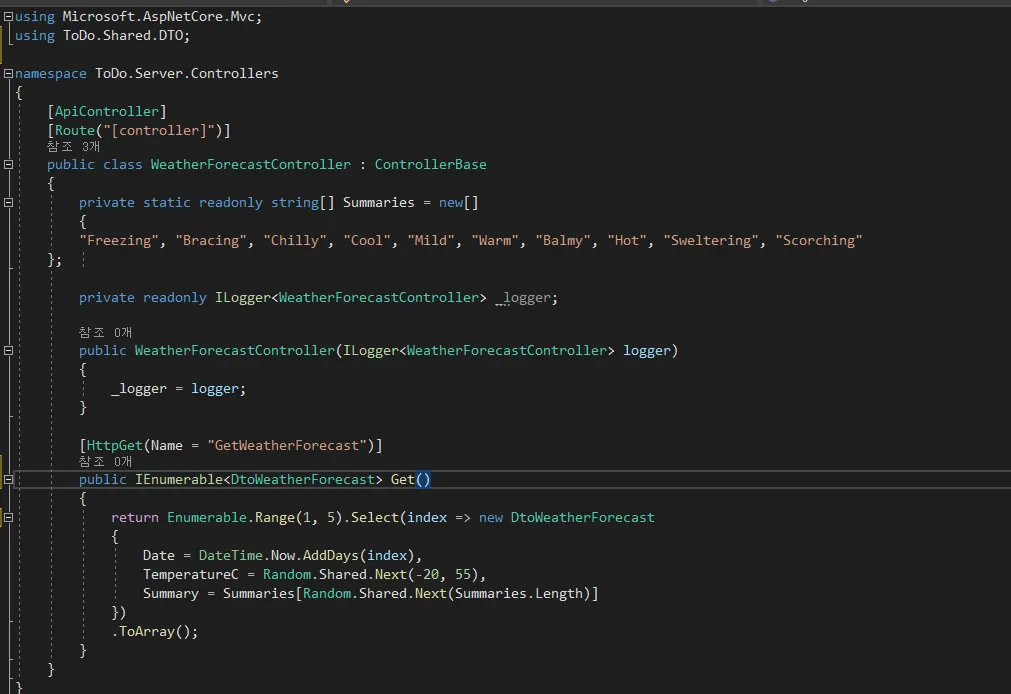Click 'Microsoft.AspNetCore.Mvc' in the using line
1011x694 pixels.
(158, 17)
